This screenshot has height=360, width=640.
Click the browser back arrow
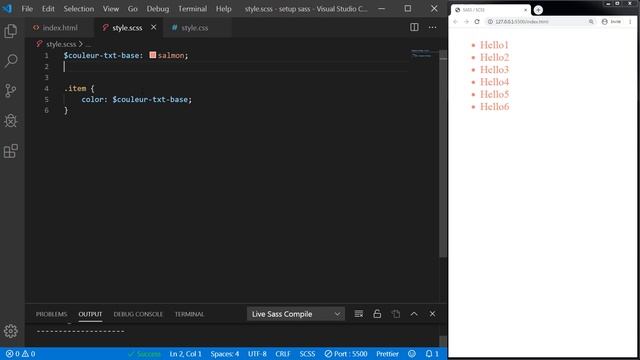point(456,22)
